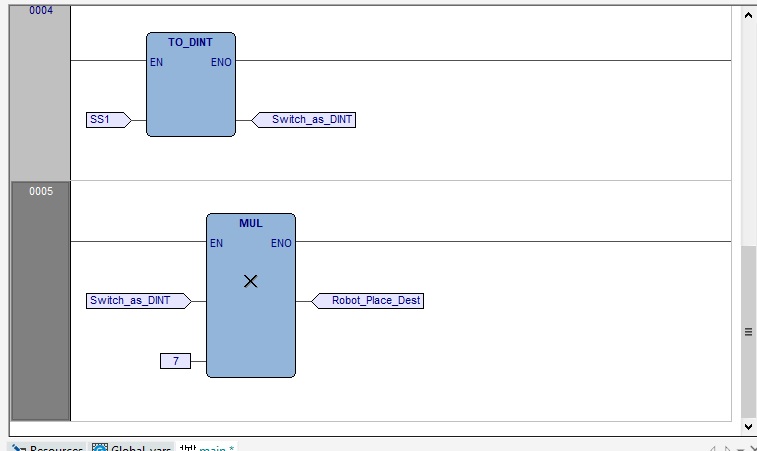The height and width of the screenshot is (451, 757).
Task: Click the Robot_Place_Dest output variable
Action: coord(368,301)
